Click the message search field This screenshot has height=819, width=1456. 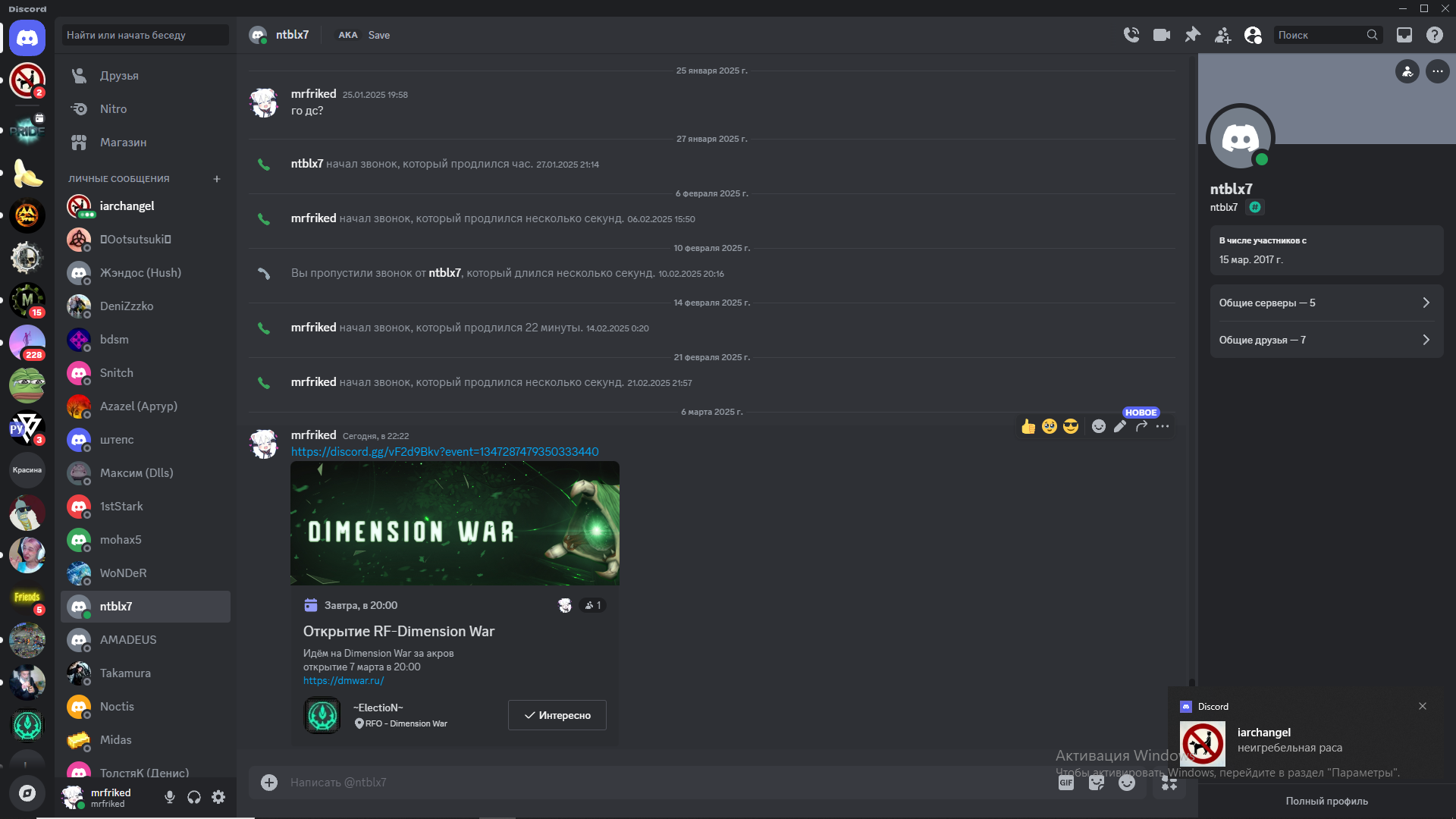(x=1328, y=35)
